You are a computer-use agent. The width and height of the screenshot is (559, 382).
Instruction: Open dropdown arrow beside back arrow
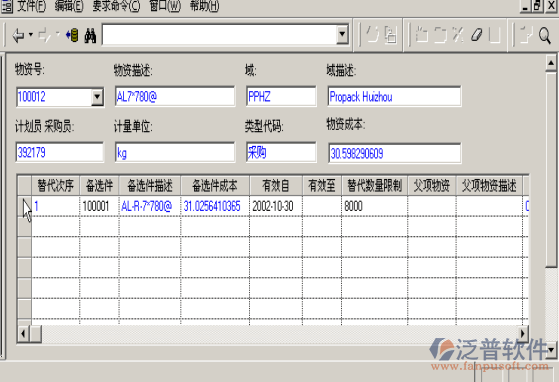point(31,35)
